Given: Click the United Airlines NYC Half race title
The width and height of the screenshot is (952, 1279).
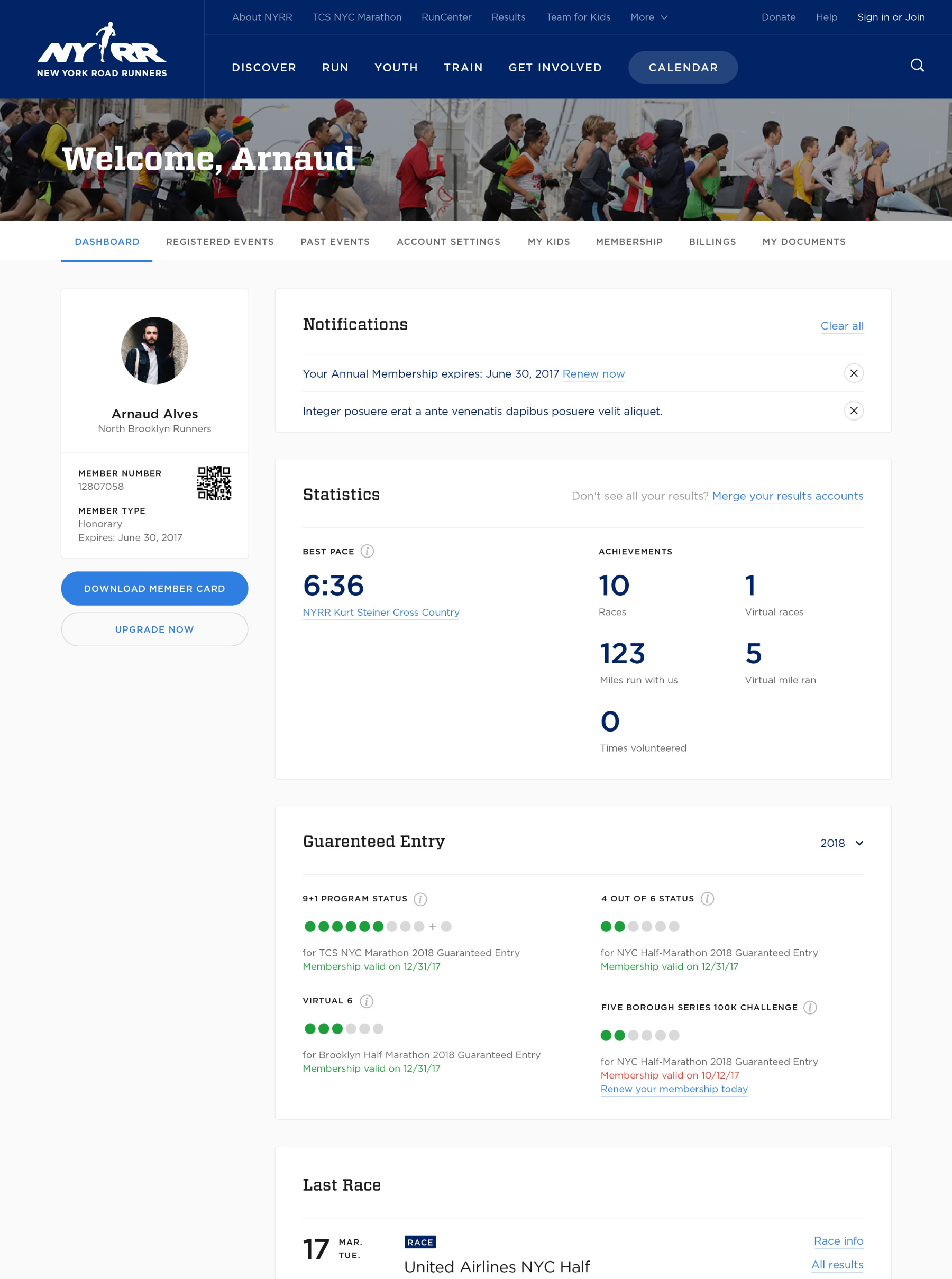Looking at the screenshot, I should [497, 1267].
